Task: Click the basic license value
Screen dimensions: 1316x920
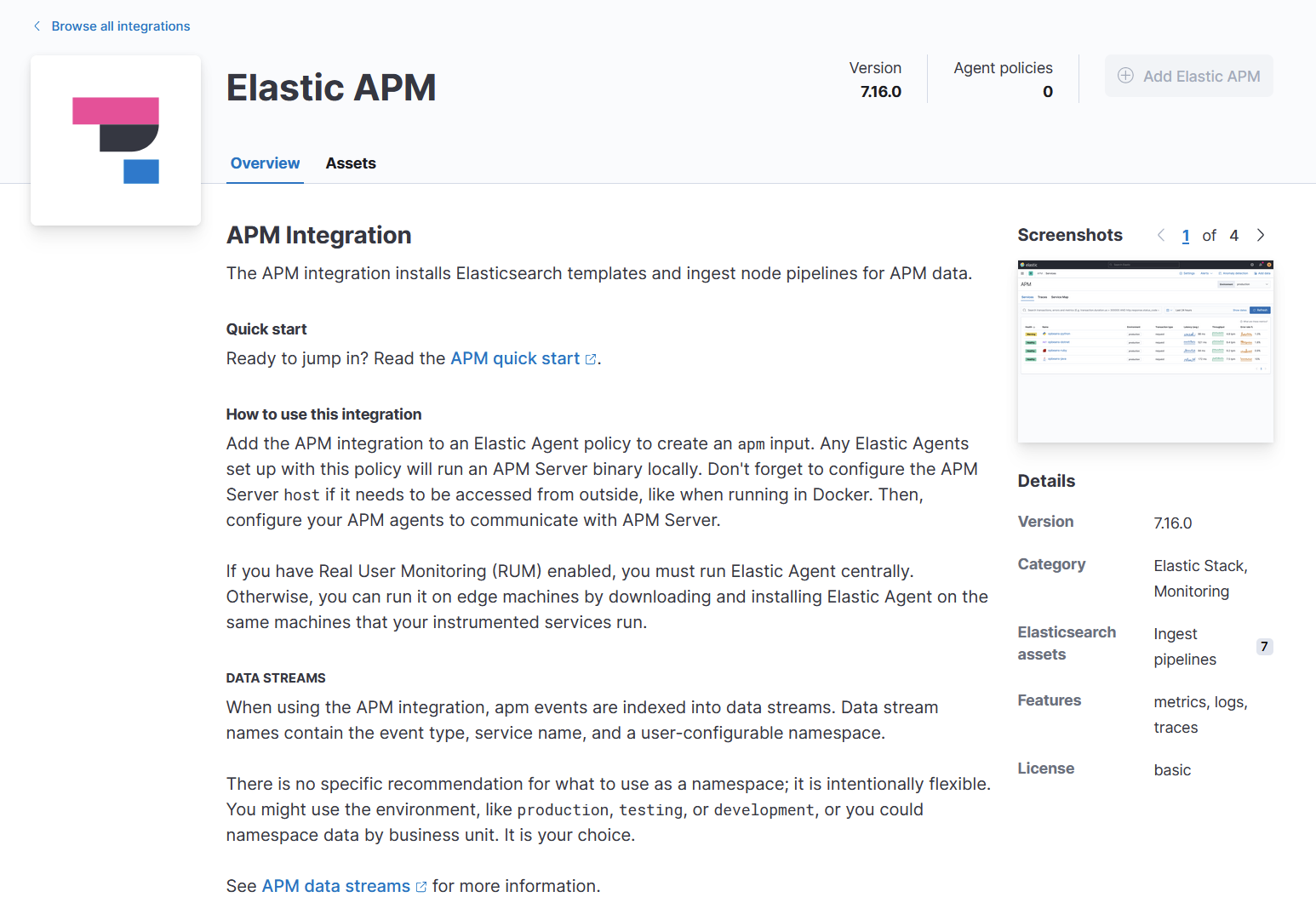Action: tap(1172, 770)
